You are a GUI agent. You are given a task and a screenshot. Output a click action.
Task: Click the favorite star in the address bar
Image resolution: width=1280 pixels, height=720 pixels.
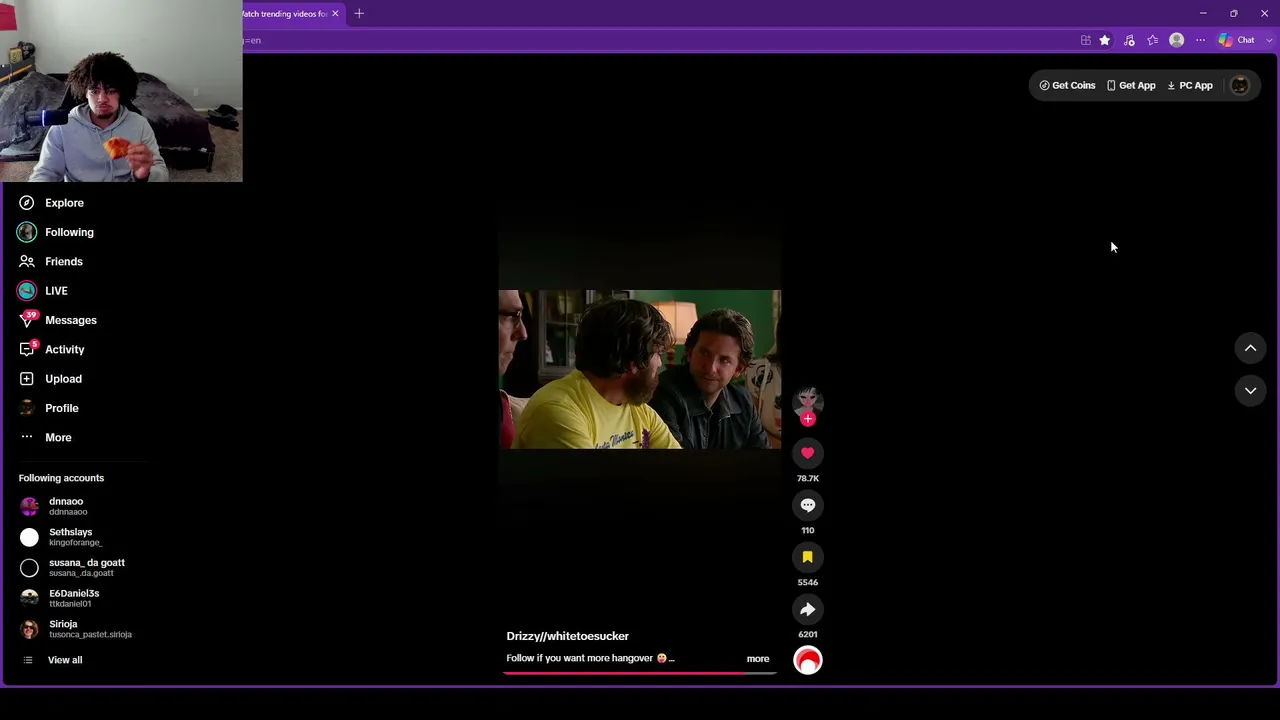pyautogui.click(x=1105, y=40)
